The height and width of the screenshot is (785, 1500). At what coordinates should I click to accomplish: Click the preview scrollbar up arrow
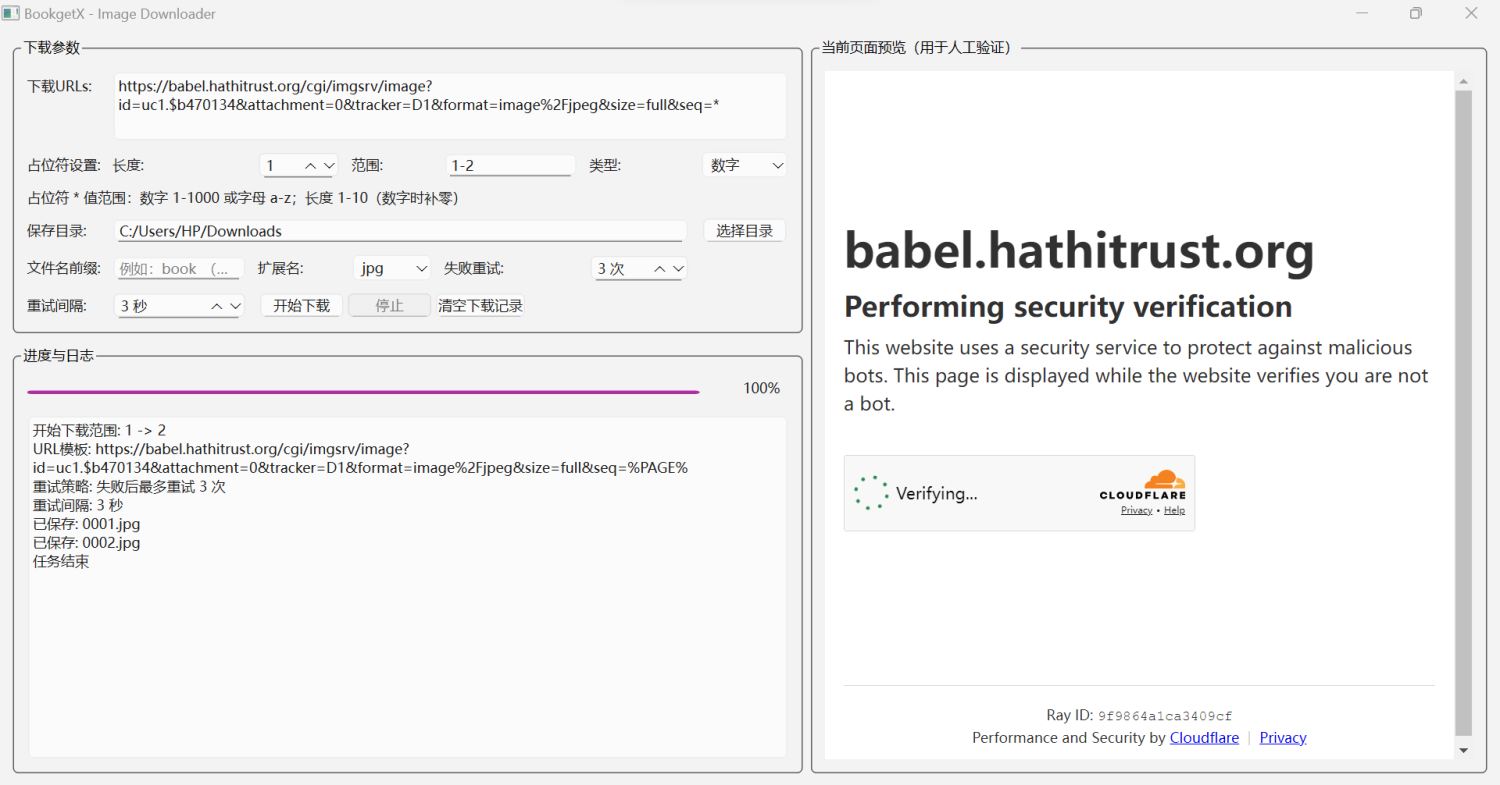click(1463, 81)
